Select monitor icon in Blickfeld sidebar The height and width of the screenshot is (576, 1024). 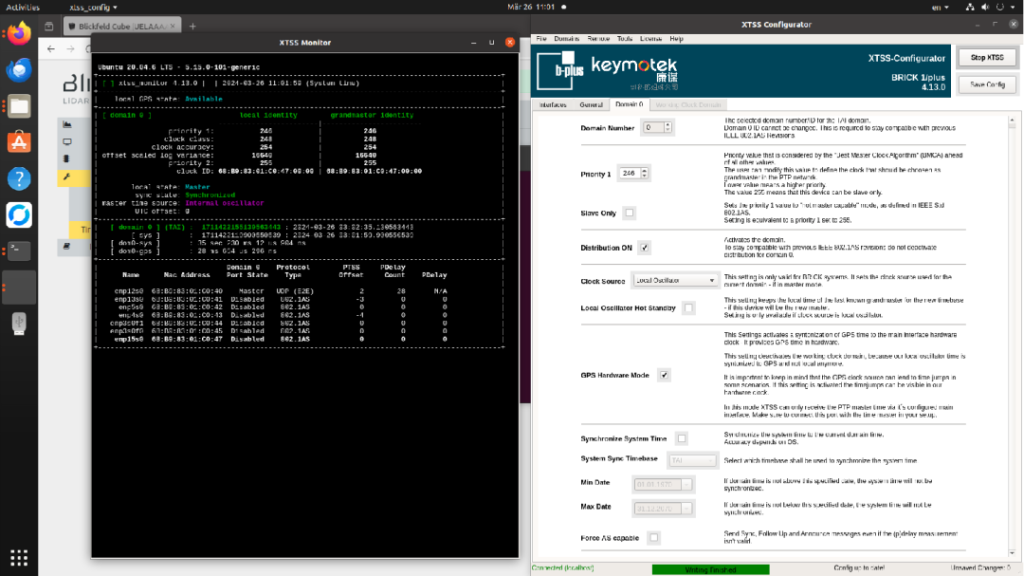(x=67, y=142)
